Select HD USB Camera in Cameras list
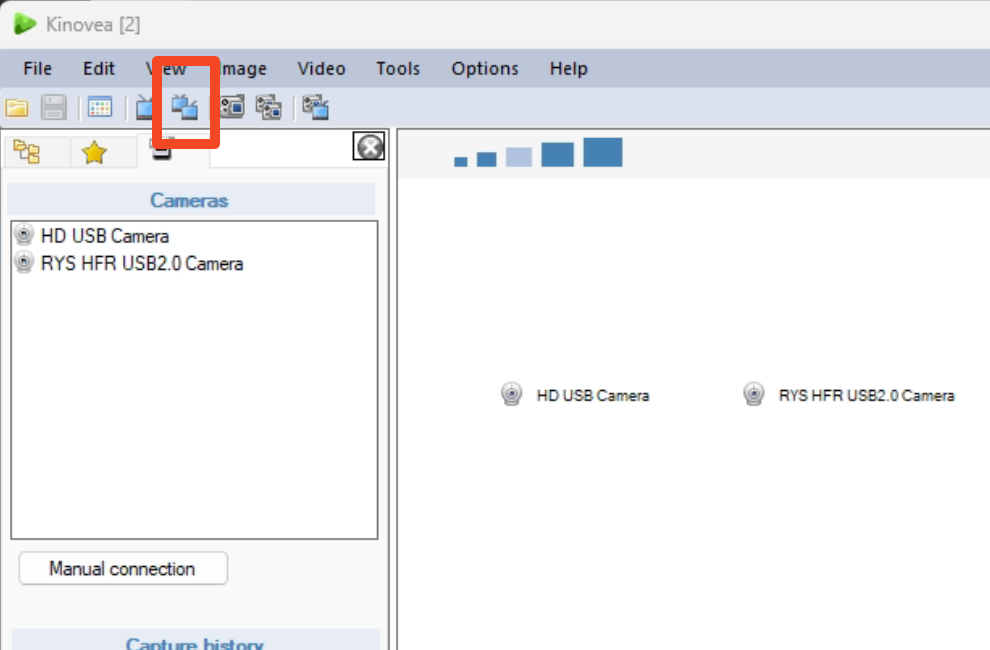This screenshot has width=990, height=650. [104, 236]
